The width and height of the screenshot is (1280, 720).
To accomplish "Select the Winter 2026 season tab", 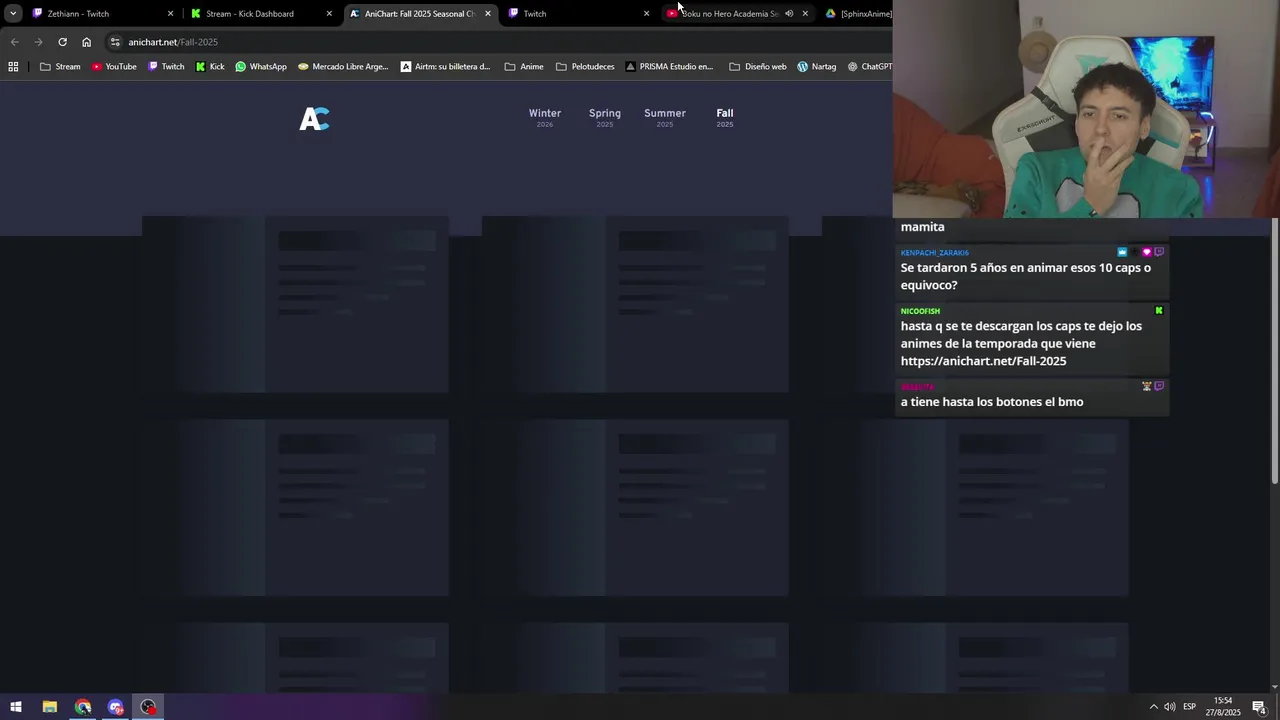I will 545,117.
